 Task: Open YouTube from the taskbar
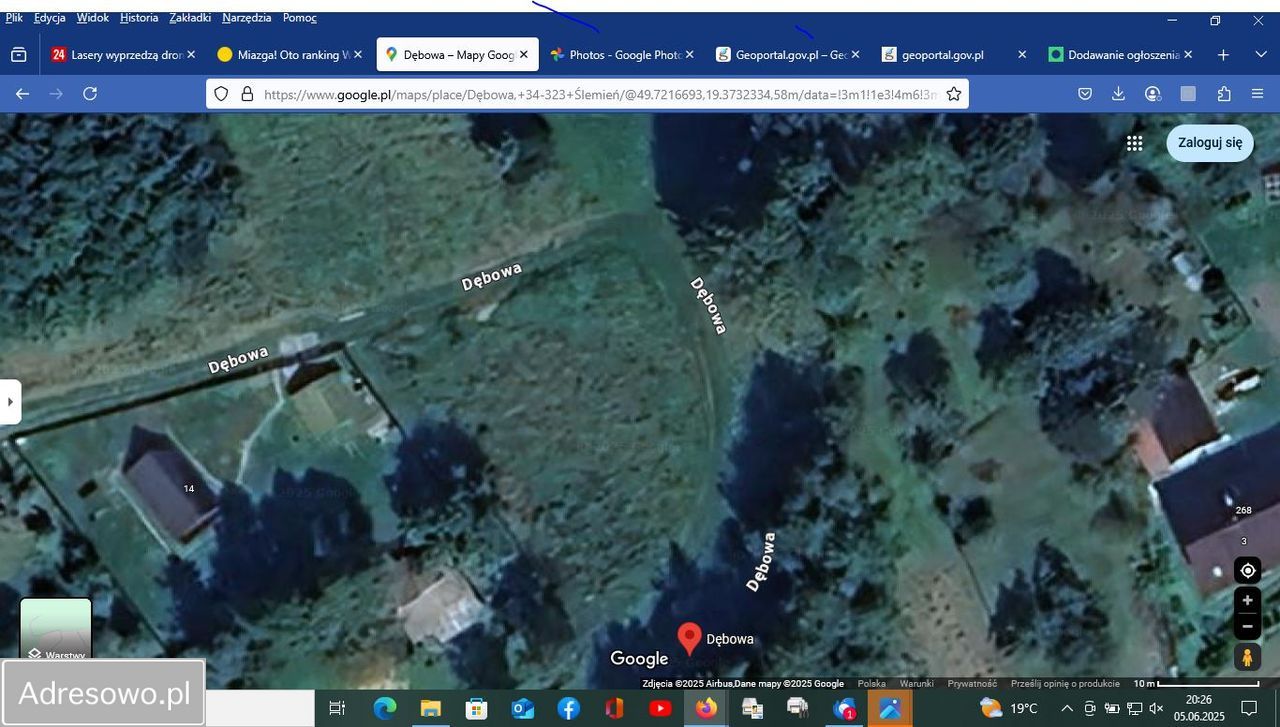(660, 708)
